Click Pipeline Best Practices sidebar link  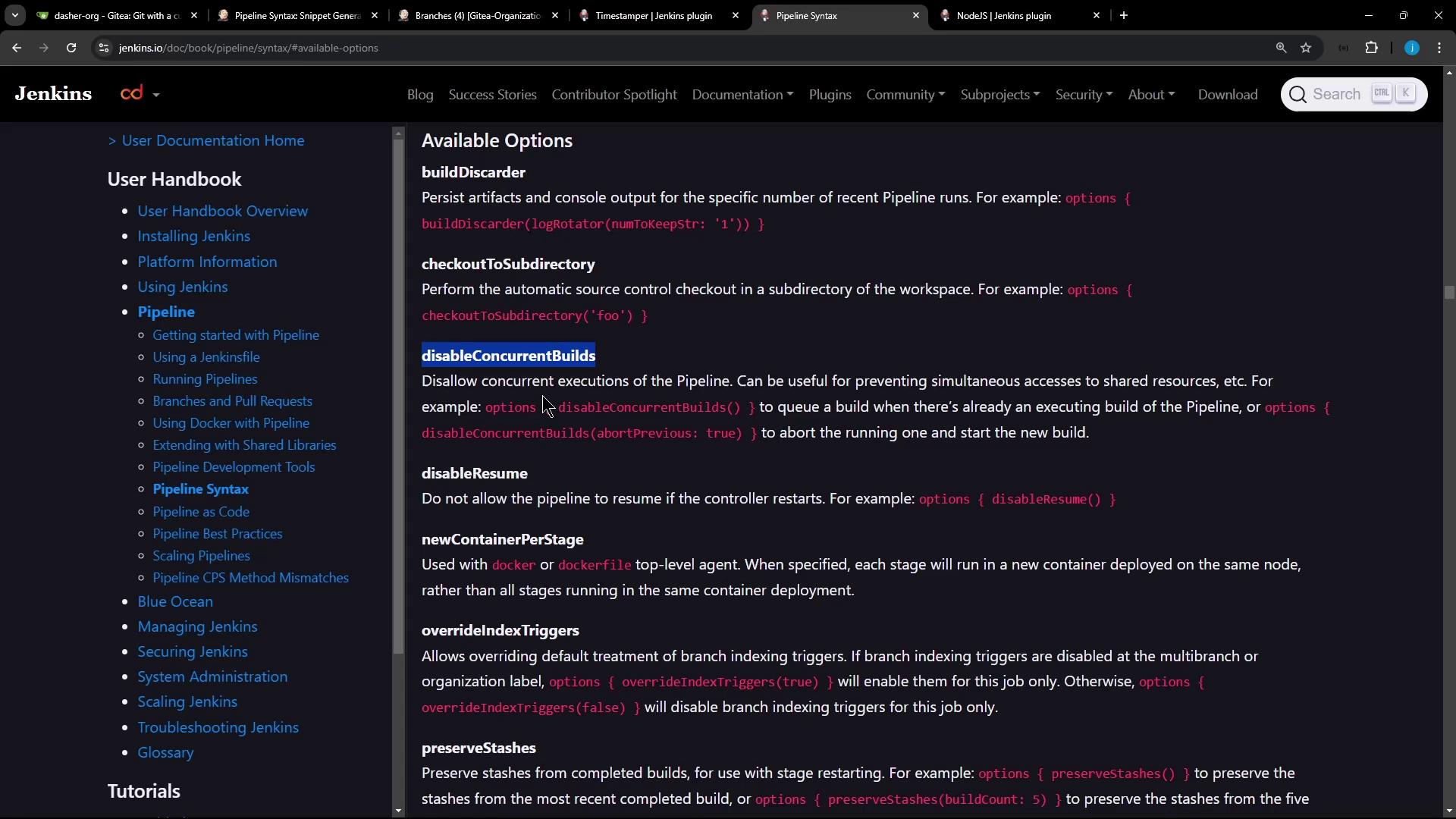(x=218, y=534)
